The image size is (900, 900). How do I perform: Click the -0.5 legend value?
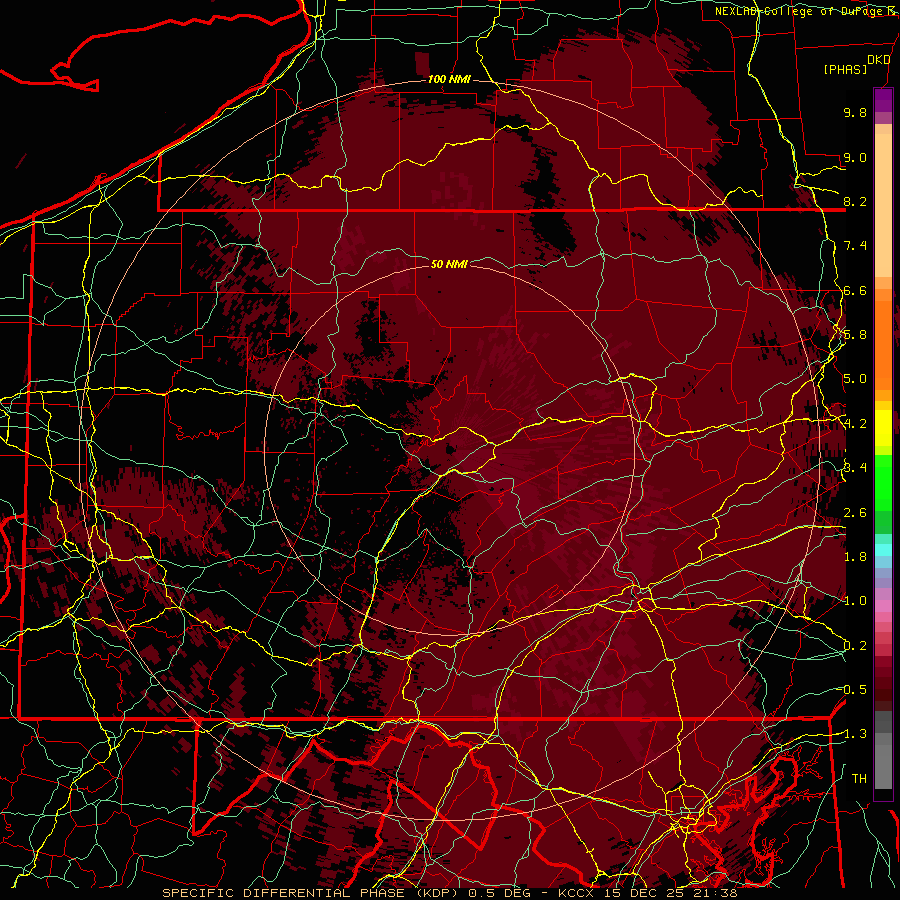853,689
